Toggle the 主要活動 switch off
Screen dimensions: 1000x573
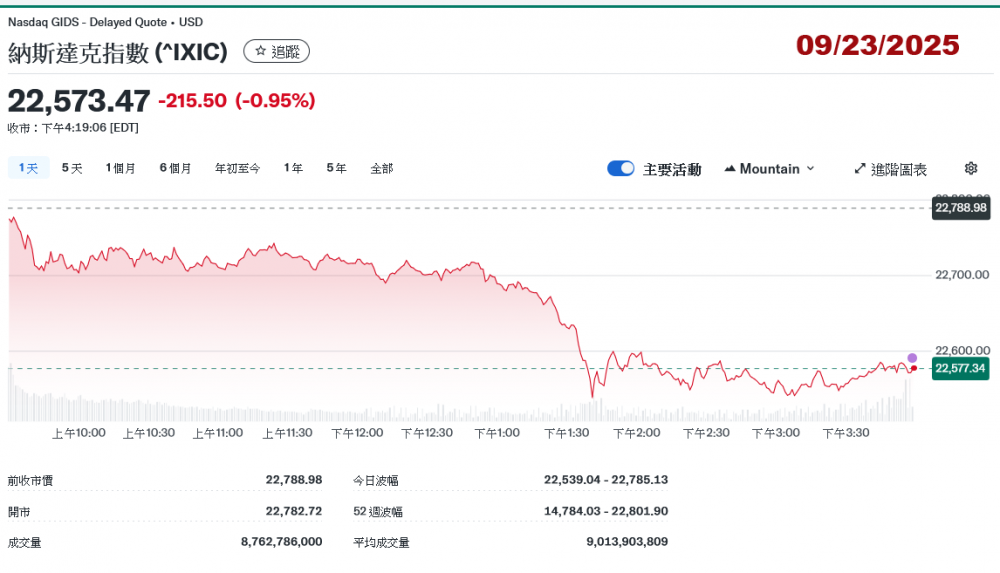coord(621,169)
